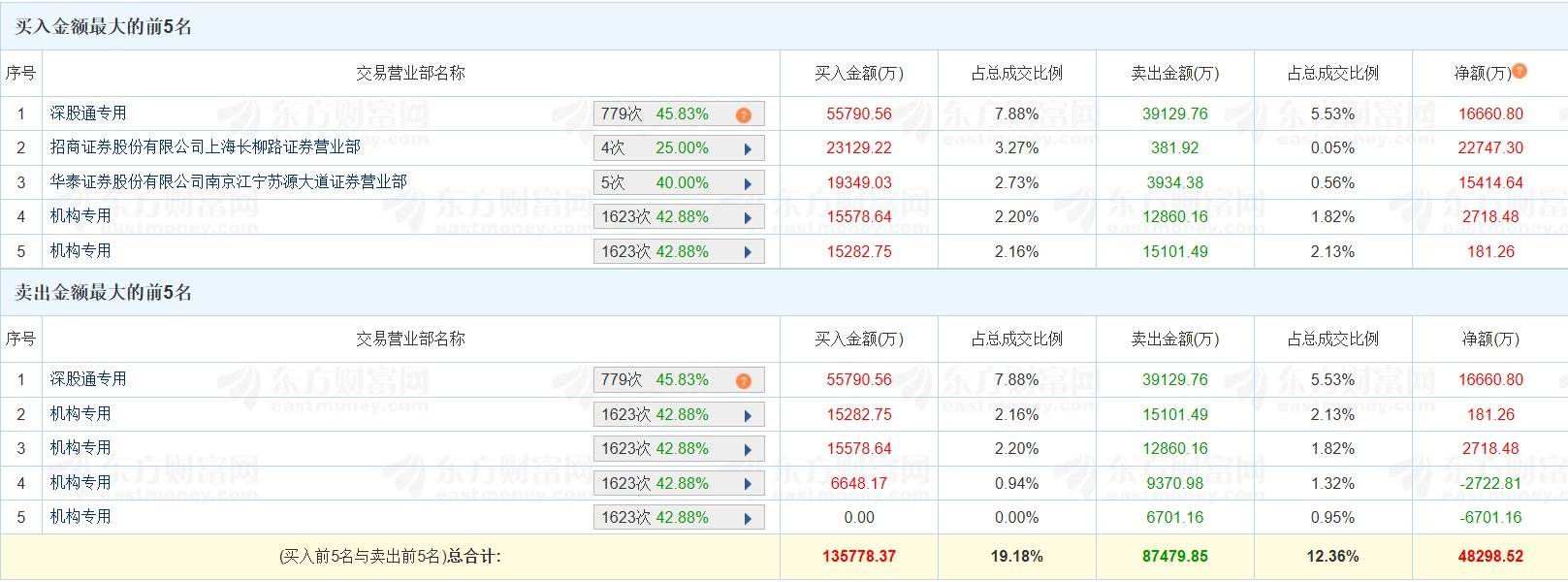The image size is (1568, 582).
Task: Select total sell amount 87479.85
Action: 1175,557
